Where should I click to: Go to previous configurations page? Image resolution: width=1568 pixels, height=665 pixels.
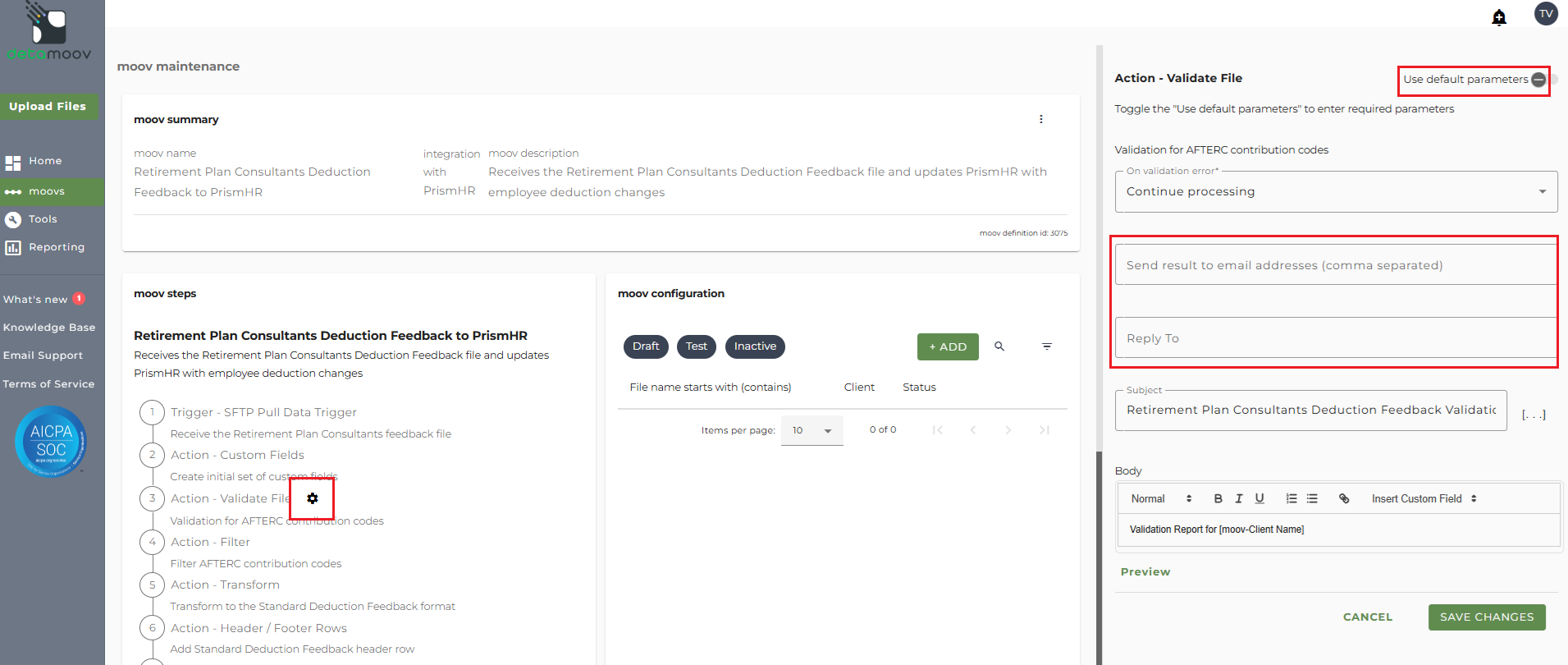coord(973,430)
